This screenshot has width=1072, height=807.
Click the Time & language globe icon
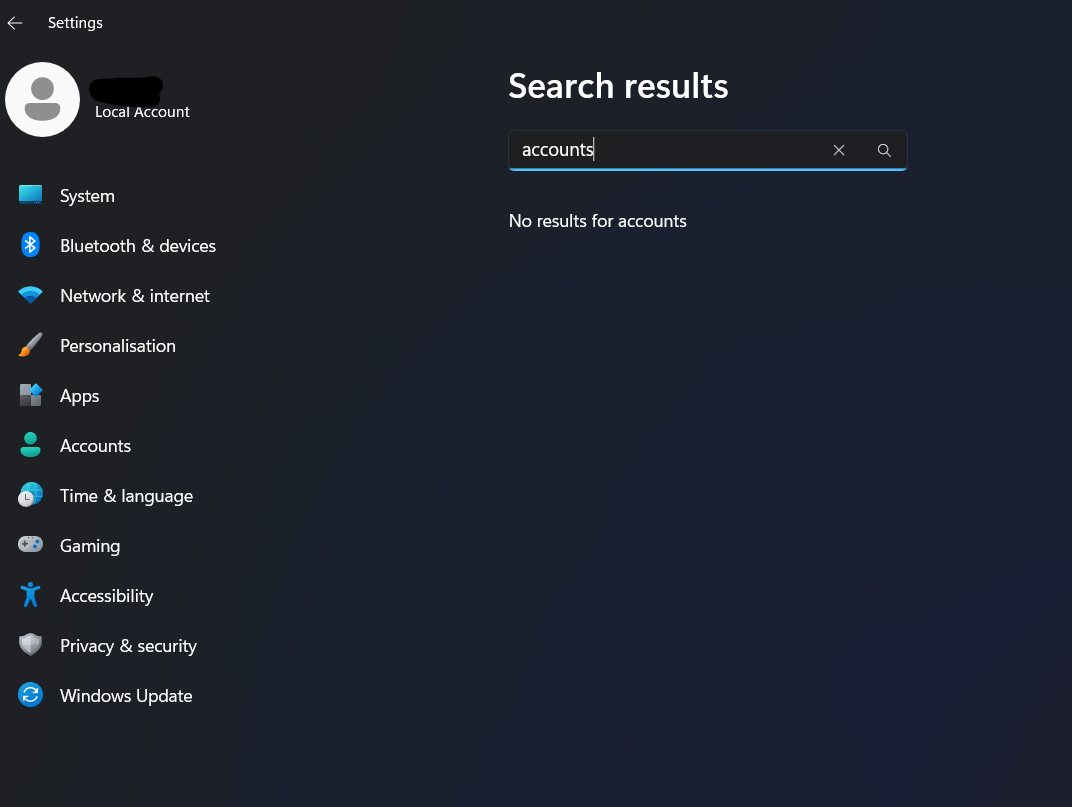click(x=30, y=494)
